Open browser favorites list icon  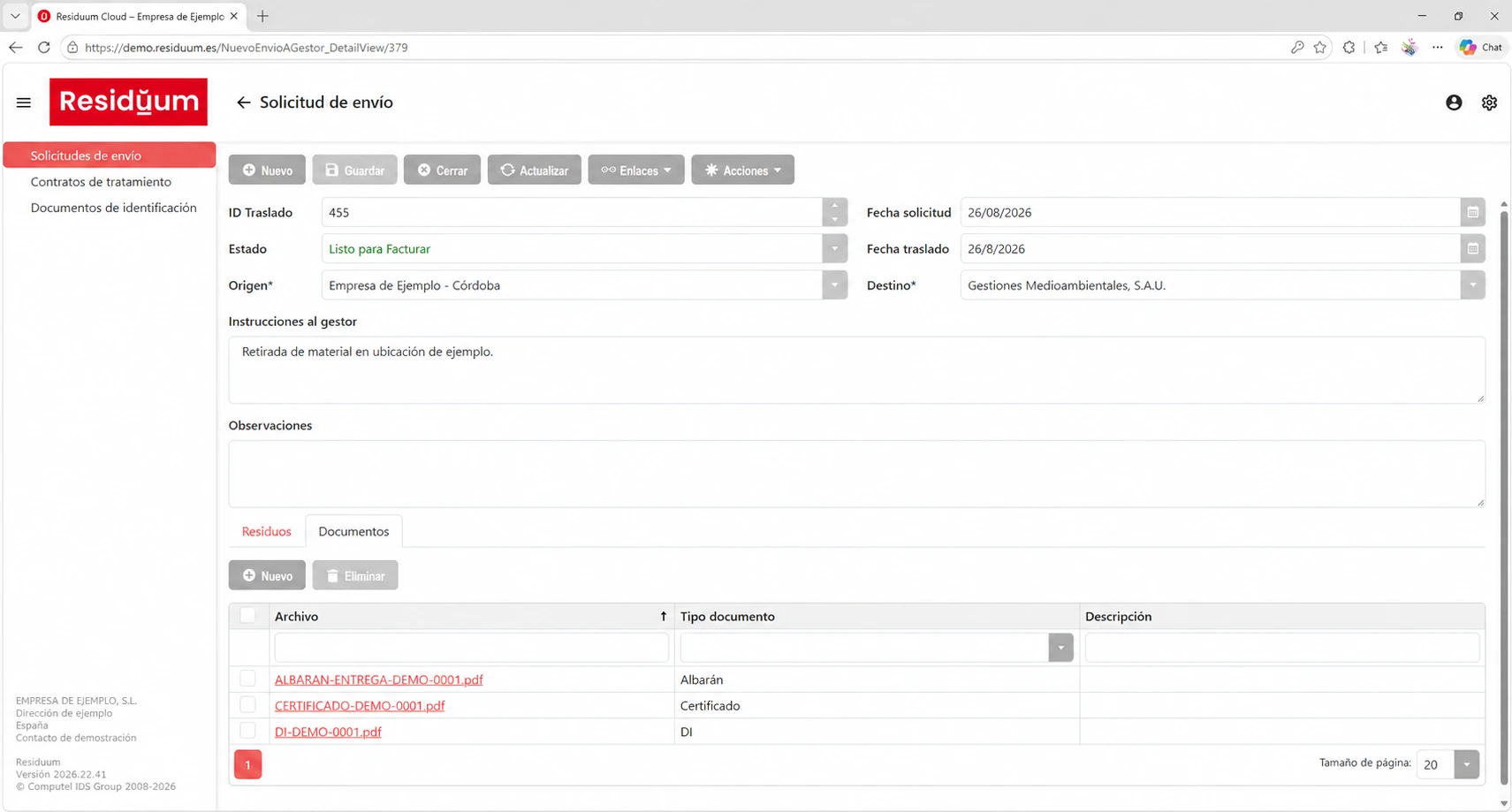pos(1380,48)
